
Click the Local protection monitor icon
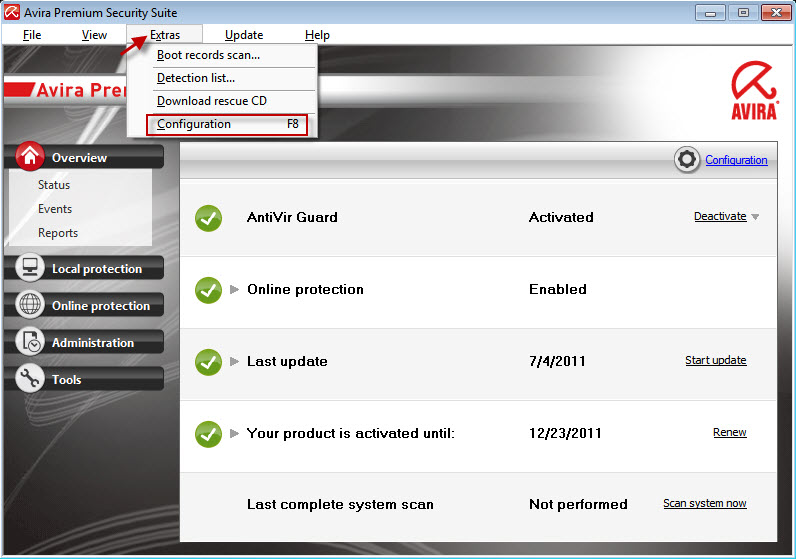coord(29,267)
